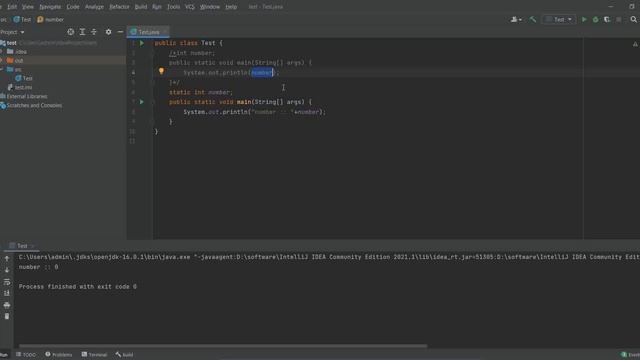Click the Down arrow in Run console
This screenshot has height=360, width=640.
[7, 270]
